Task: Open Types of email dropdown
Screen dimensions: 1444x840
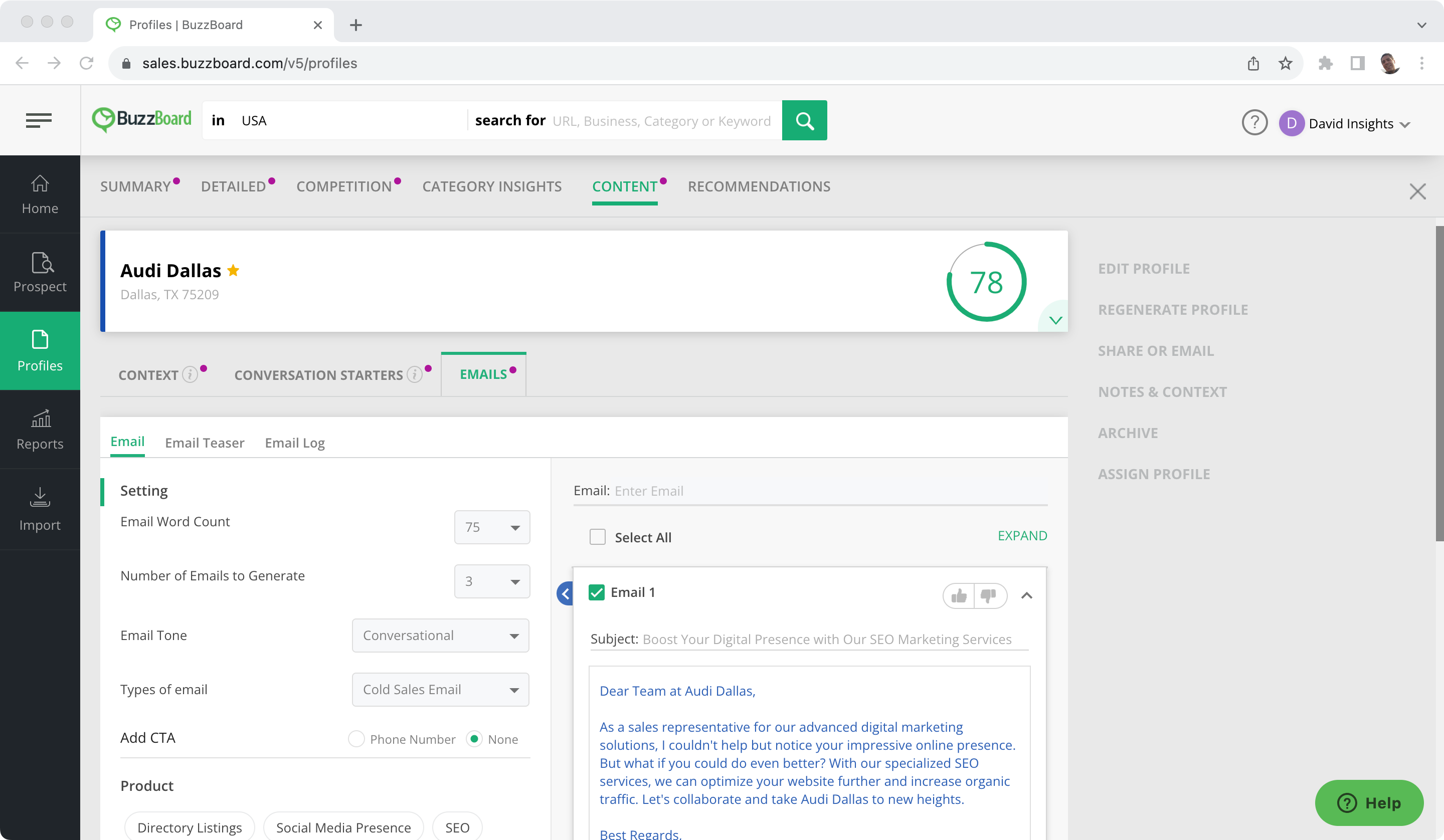Action: (x=440, y=689)
